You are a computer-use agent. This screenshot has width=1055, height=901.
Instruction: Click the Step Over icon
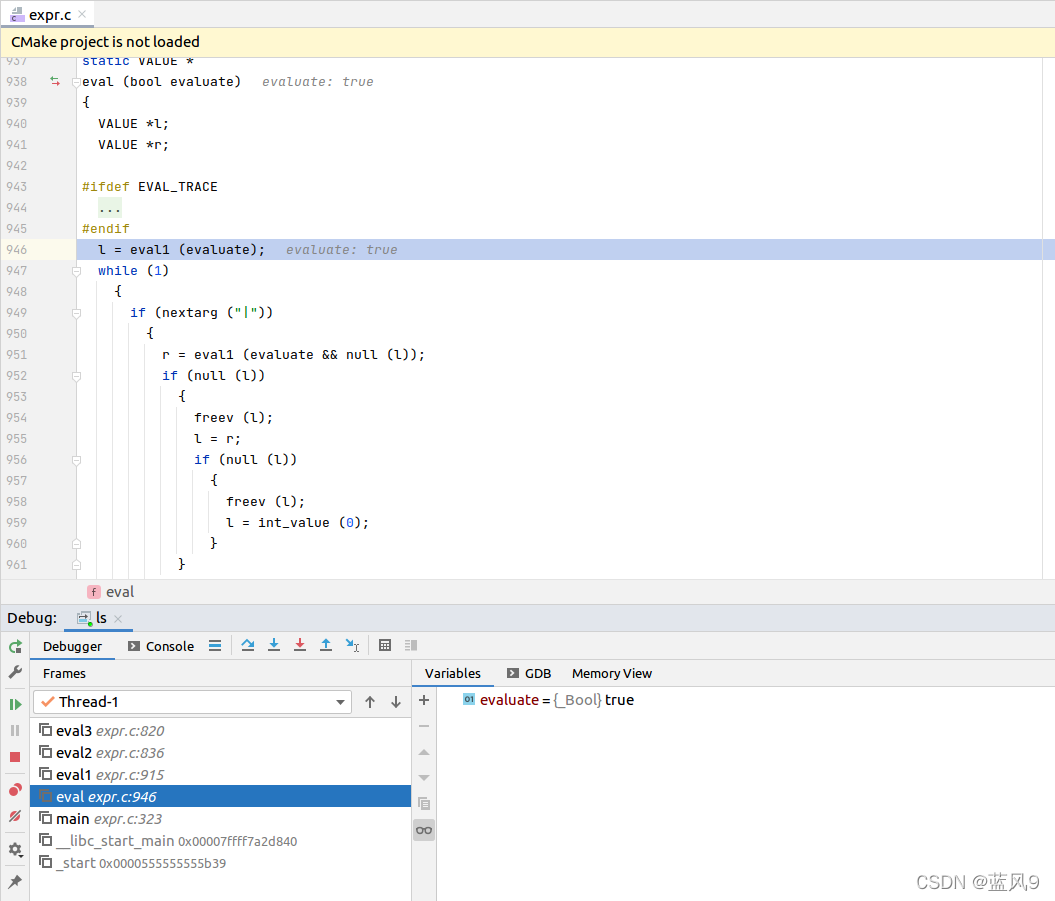(x=248, y=645)
